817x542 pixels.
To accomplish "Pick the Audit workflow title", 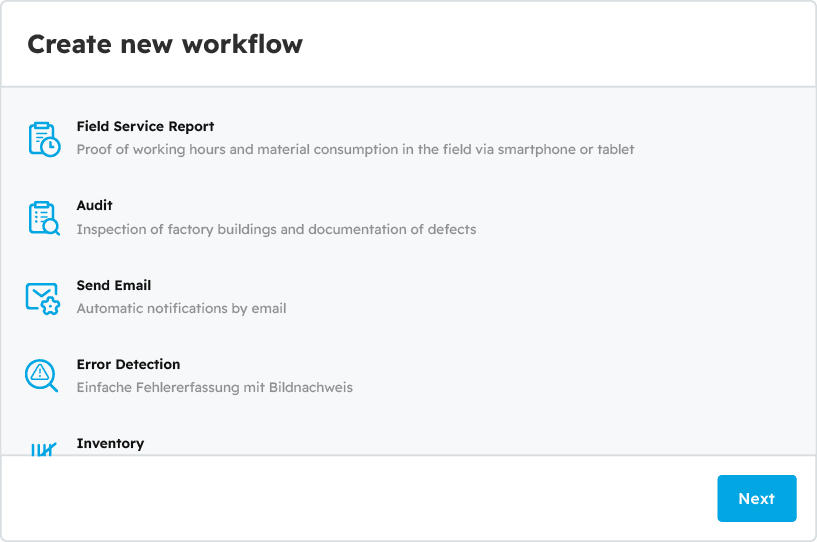I will click(94, 206).
